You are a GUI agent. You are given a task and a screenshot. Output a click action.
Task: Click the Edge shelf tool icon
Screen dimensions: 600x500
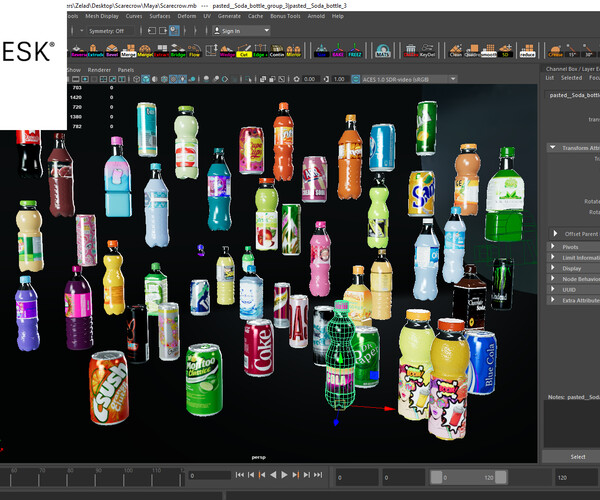pyautogui.click(x=260, y=51)
